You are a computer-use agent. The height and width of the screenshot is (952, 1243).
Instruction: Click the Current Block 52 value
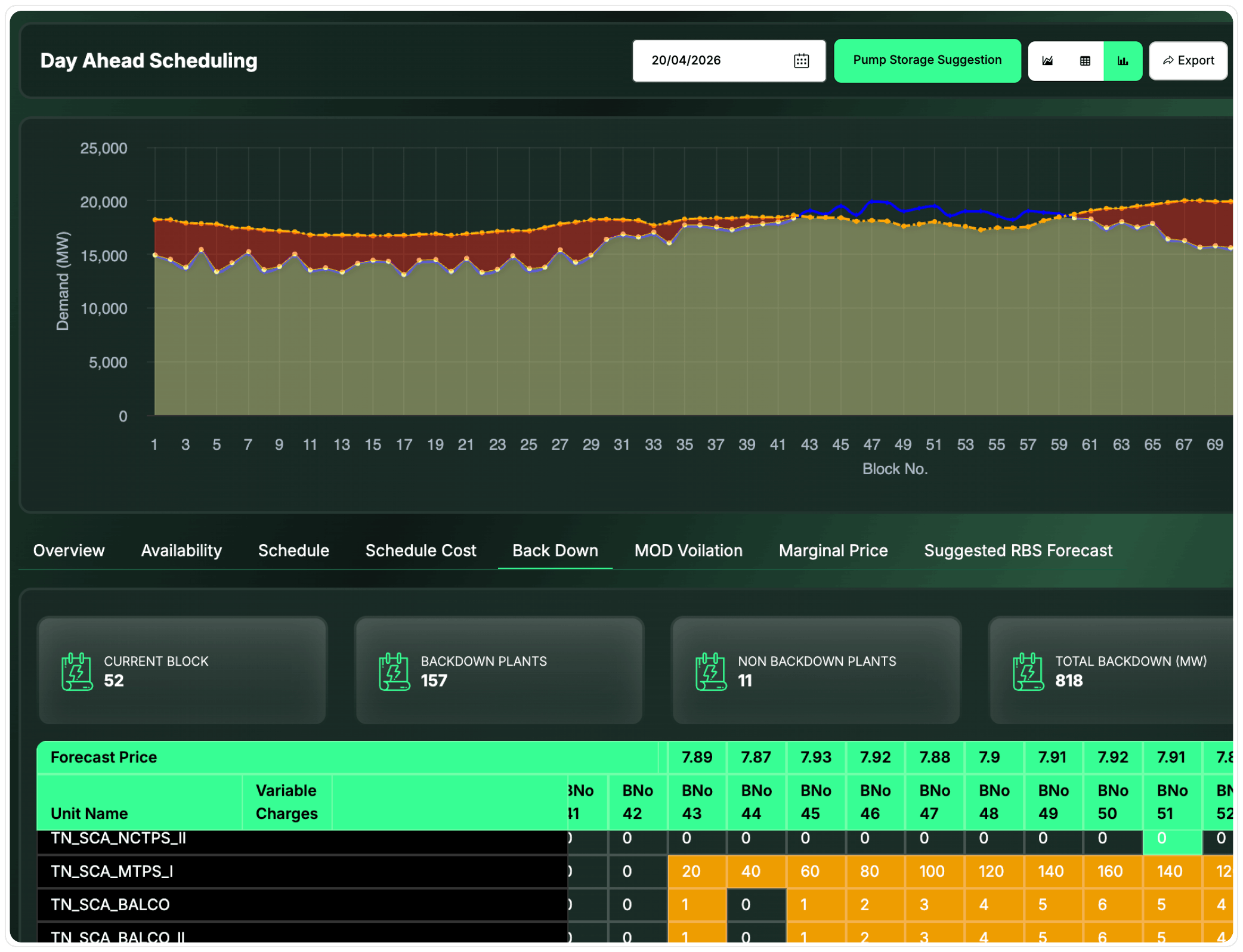coord(114,681)
